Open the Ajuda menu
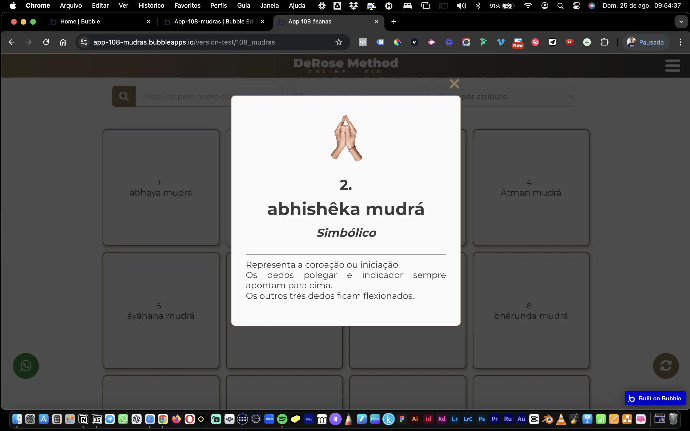This screenshot has height=431, width=690. [297, 6]
